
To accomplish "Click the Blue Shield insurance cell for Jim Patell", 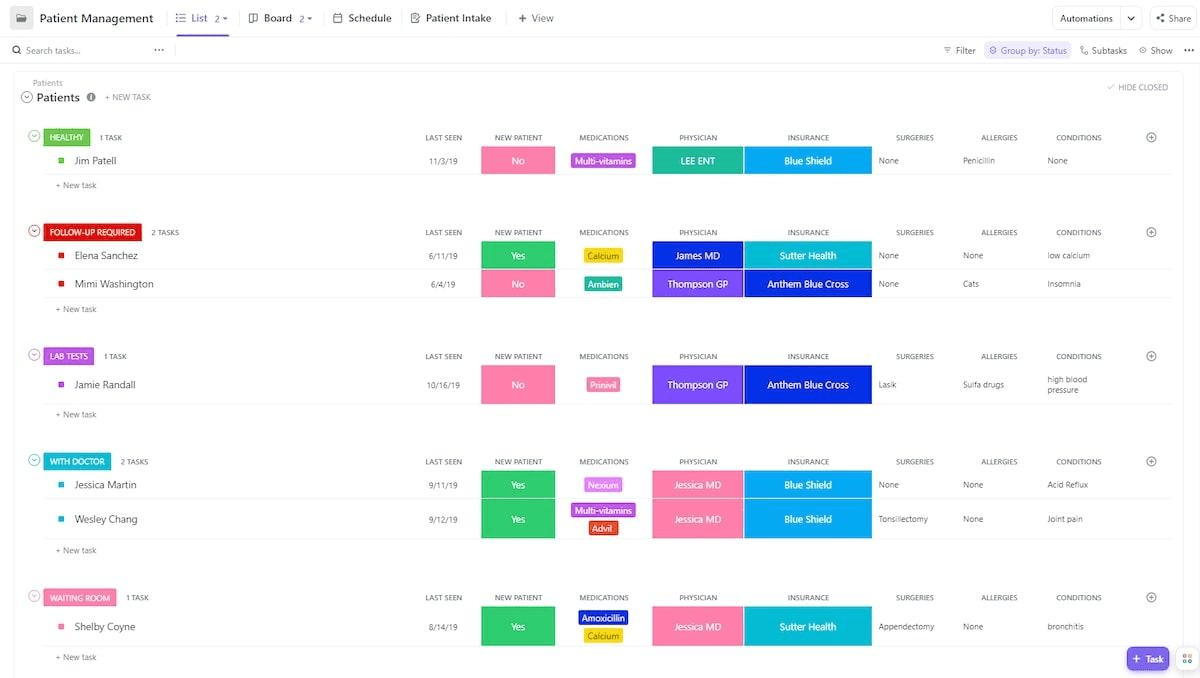I will [x=807, y=161].
